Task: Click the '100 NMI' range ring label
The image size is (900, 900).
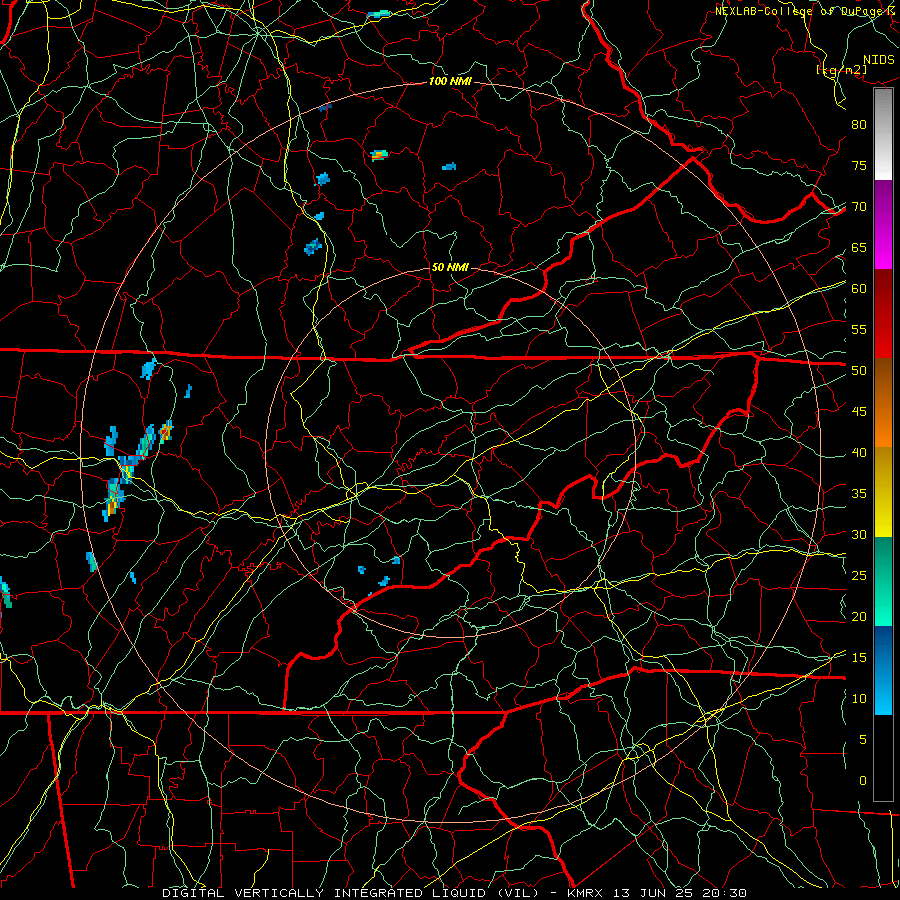Action: [x=450, y=82]
